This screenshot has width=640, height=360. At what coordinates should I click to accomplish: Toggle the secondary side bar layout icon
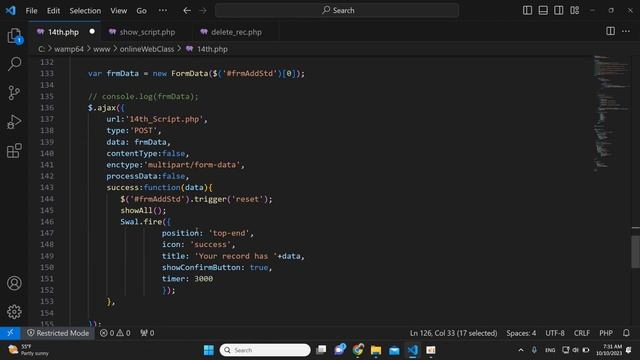559,10
